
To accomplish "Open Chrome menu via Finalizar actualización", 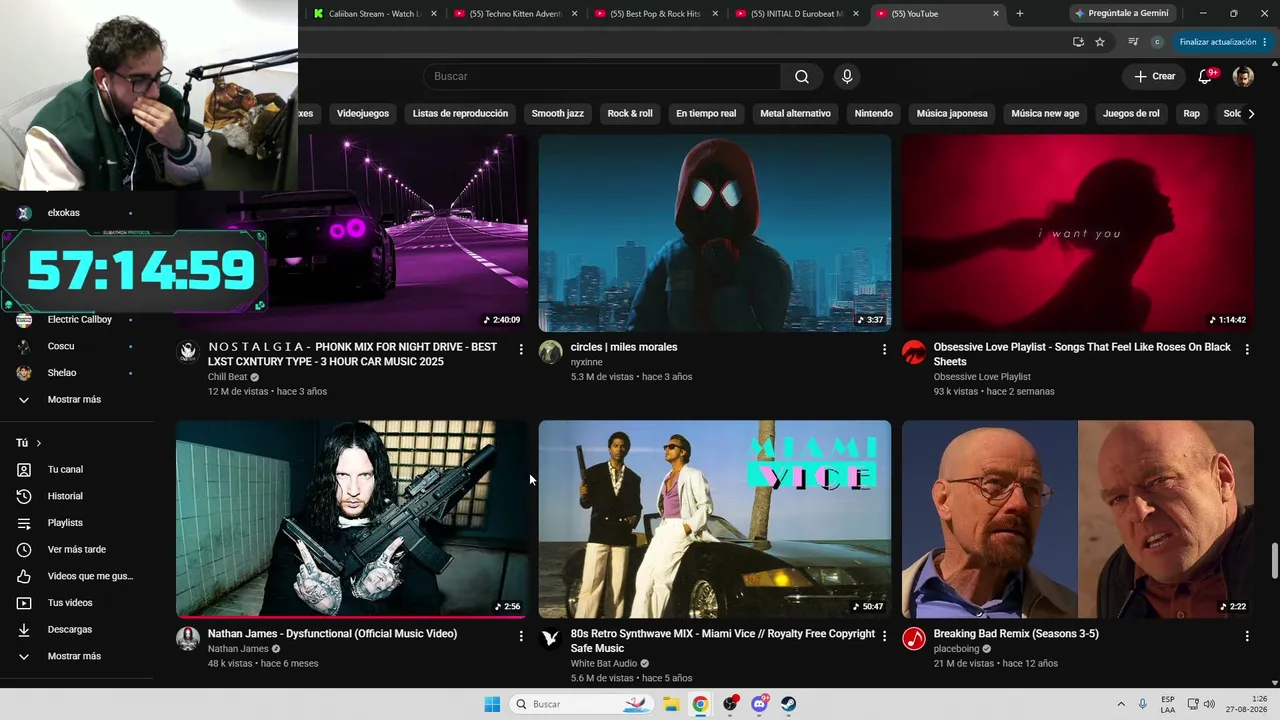I will click(x=1222, y=42).
